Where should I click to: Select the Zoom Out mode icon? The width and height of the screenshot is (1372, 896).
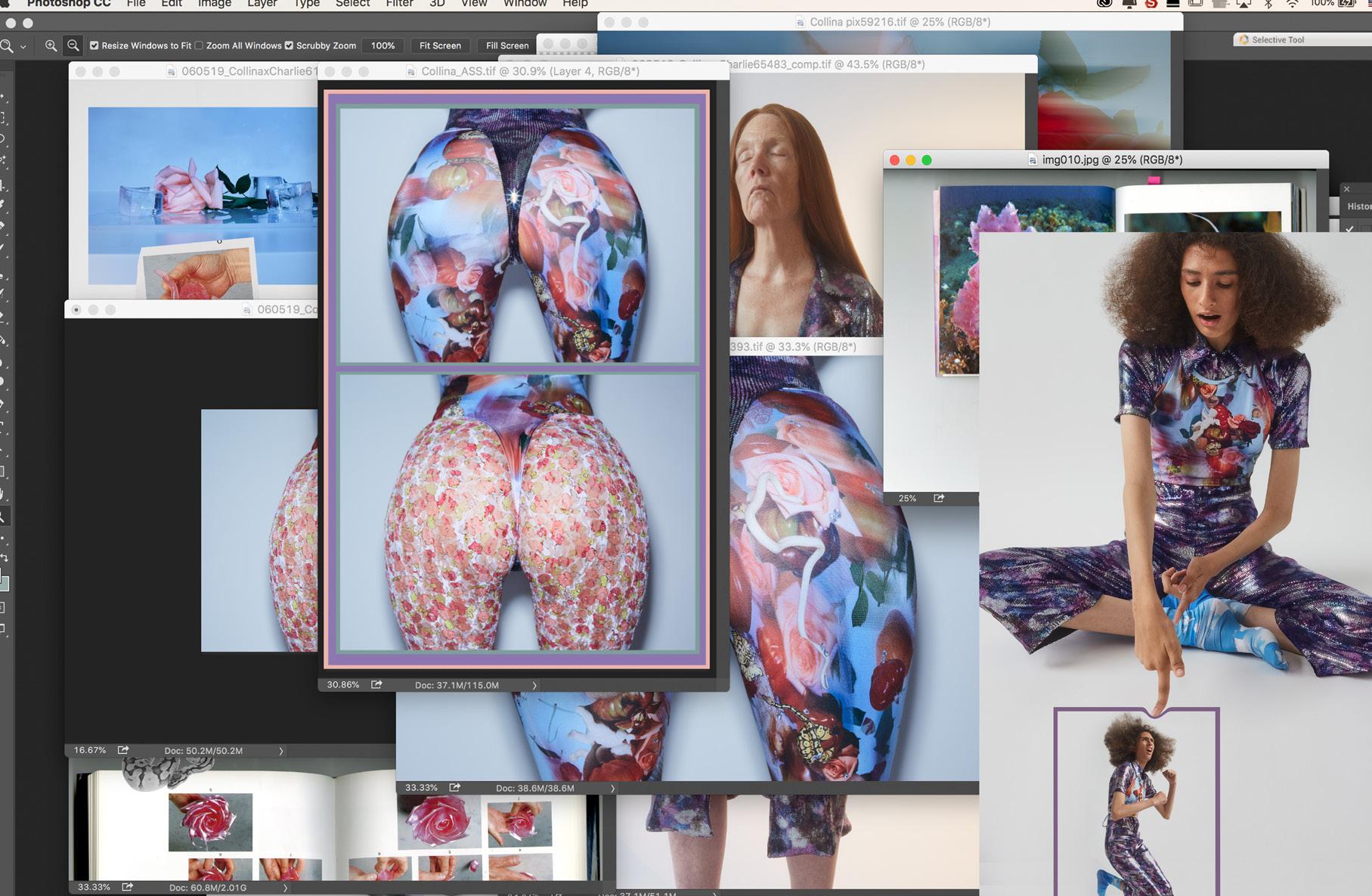pos(73,45)
